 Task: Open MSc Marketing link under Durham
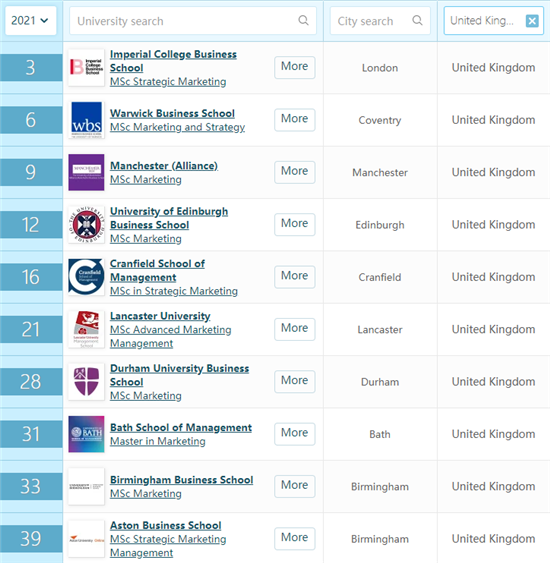pyautogui.click(x=146, y=395)
